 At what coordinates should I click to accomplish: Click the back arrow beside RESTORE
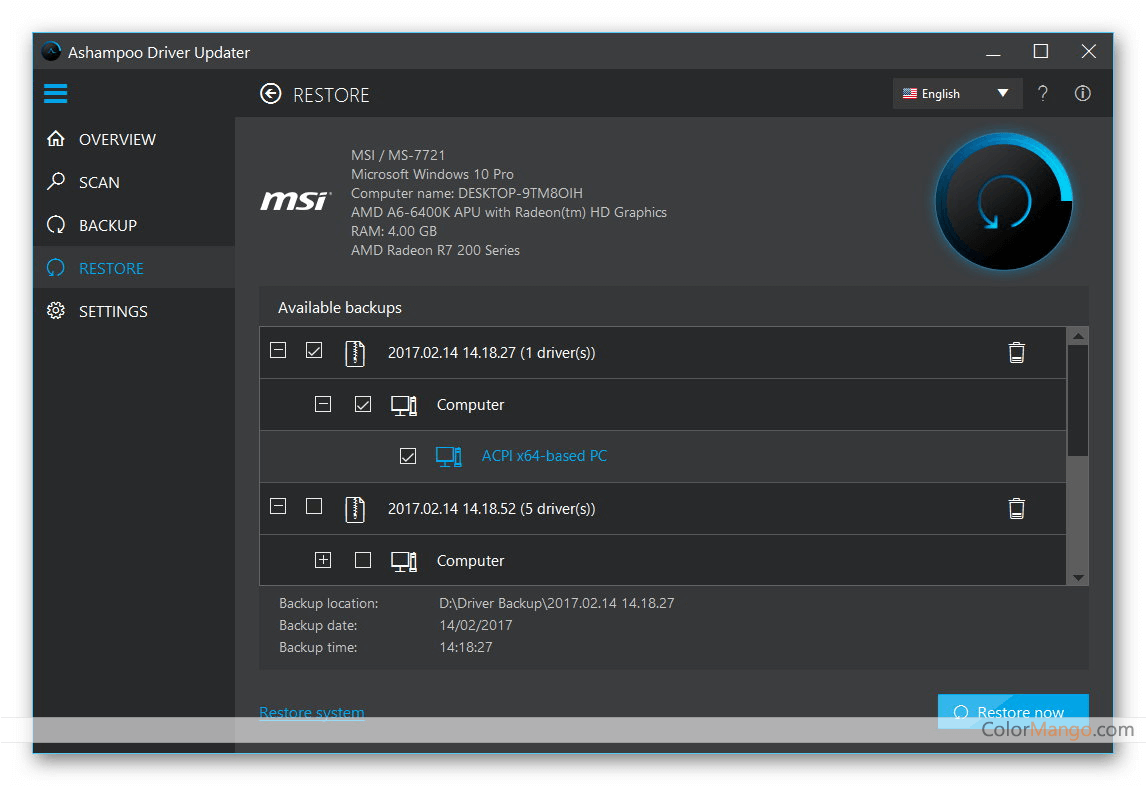tap(270, 94)
